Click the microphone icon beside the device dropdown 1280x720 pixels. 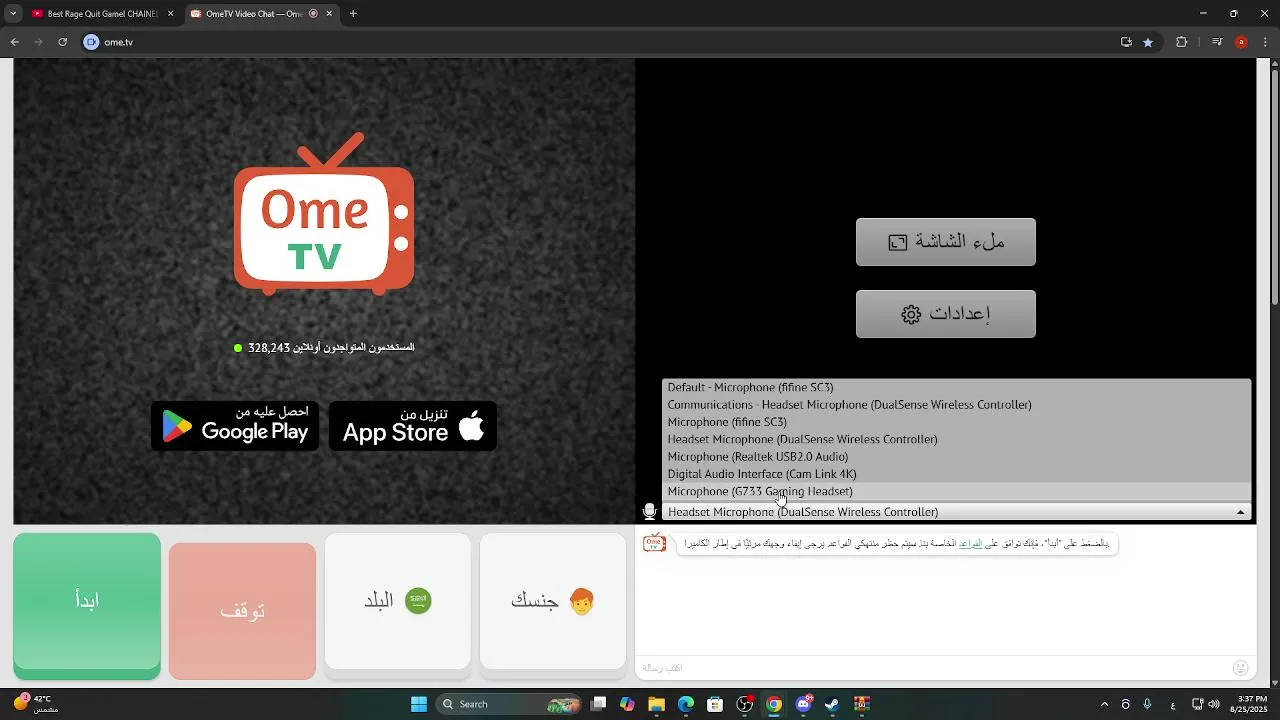(649, 512)
